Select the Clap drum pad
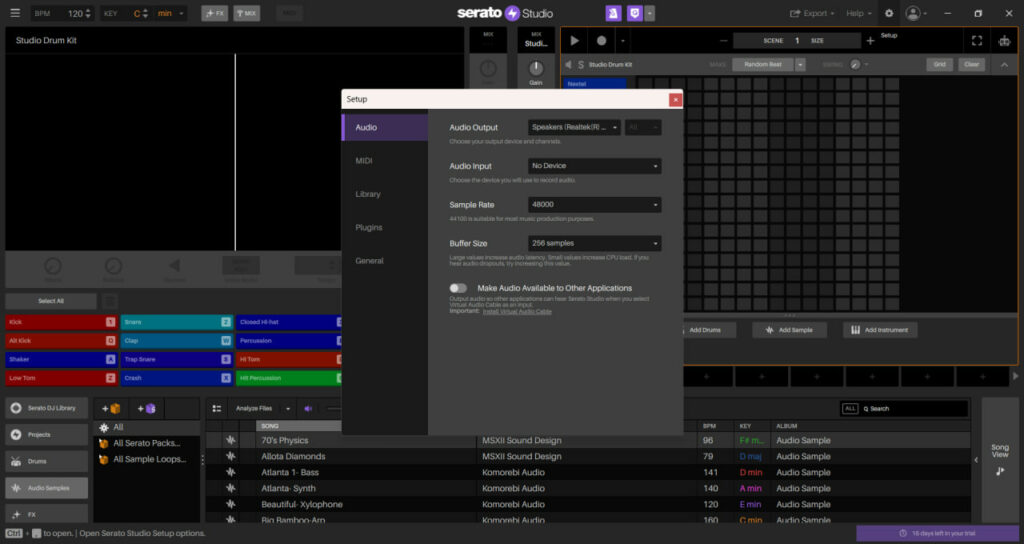The width and height of the screenshot is (1024, 544). point(176,340)
